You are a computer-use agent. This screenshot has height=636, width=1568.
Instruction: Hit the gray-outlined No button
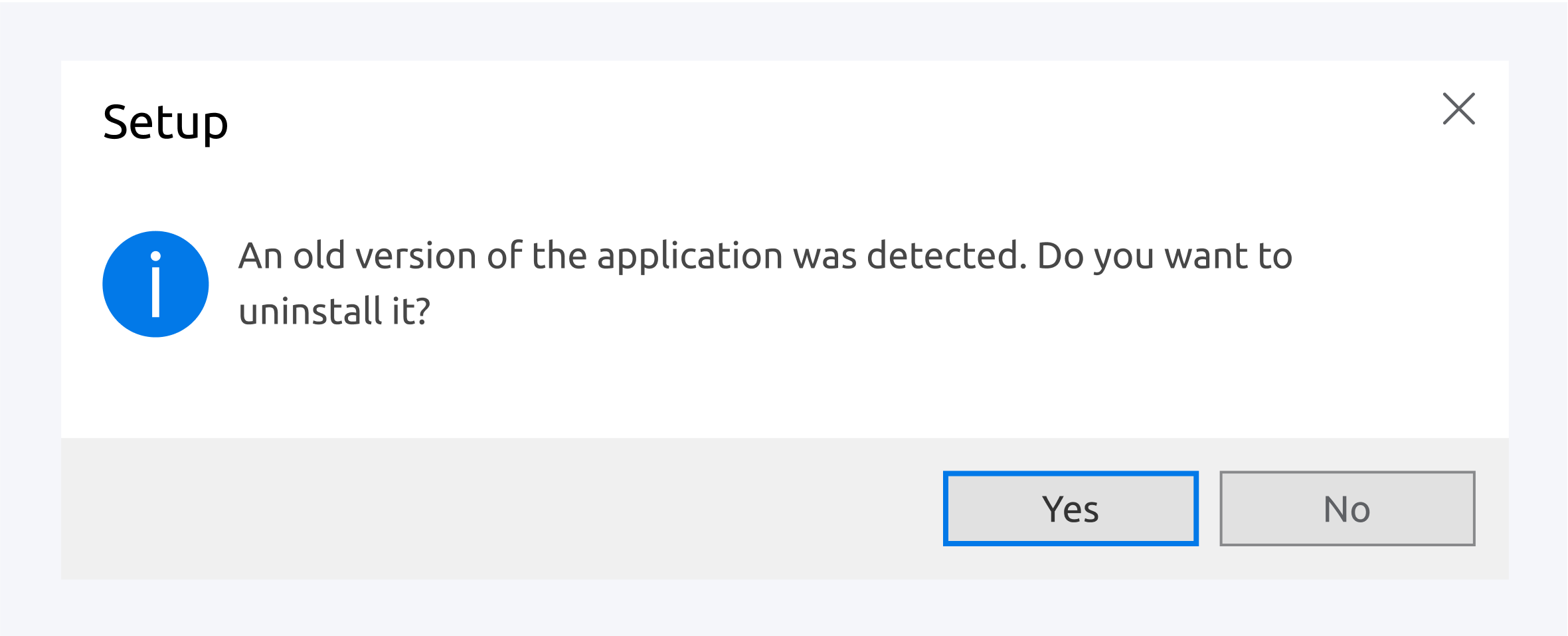(1347, 509)
